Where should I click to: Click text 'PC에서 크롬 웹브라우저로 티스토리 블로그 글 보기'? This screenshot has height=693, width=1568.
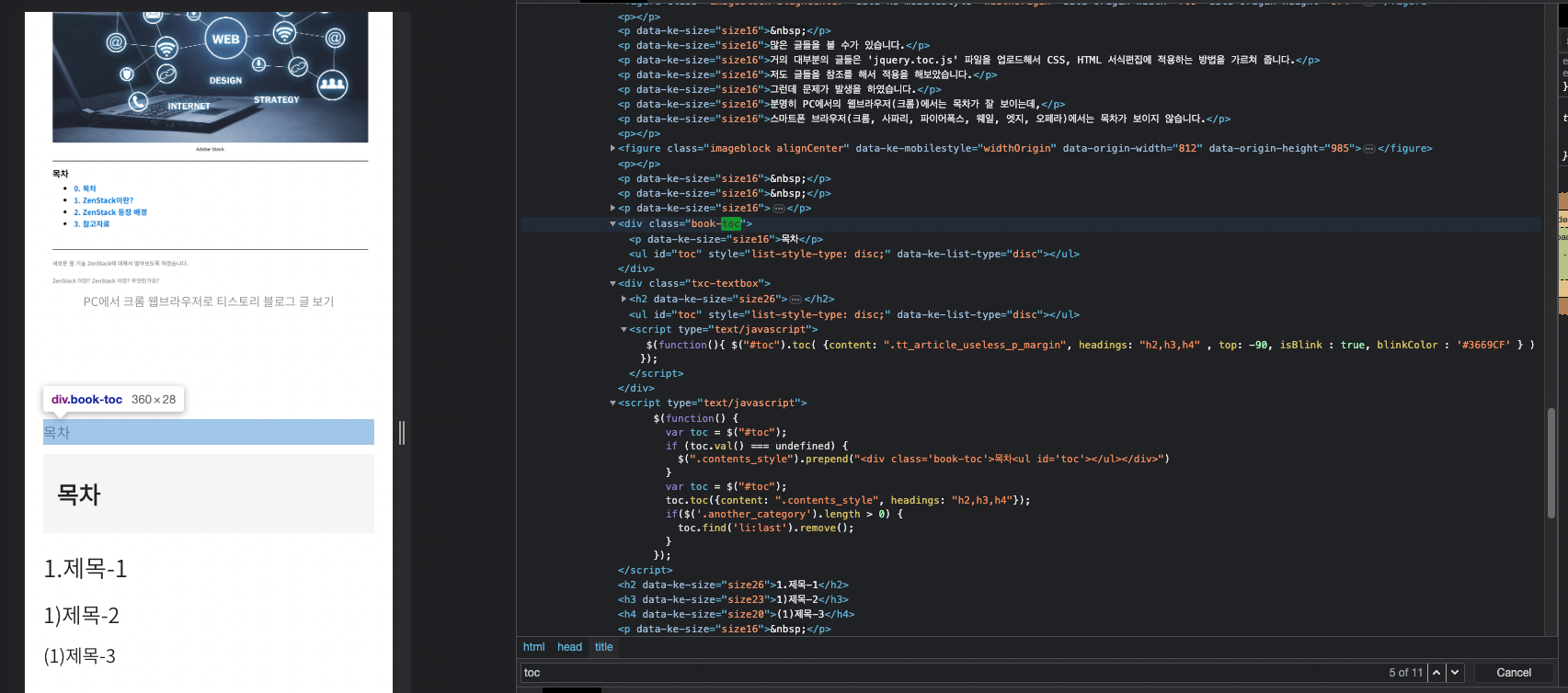pos(209,301)
